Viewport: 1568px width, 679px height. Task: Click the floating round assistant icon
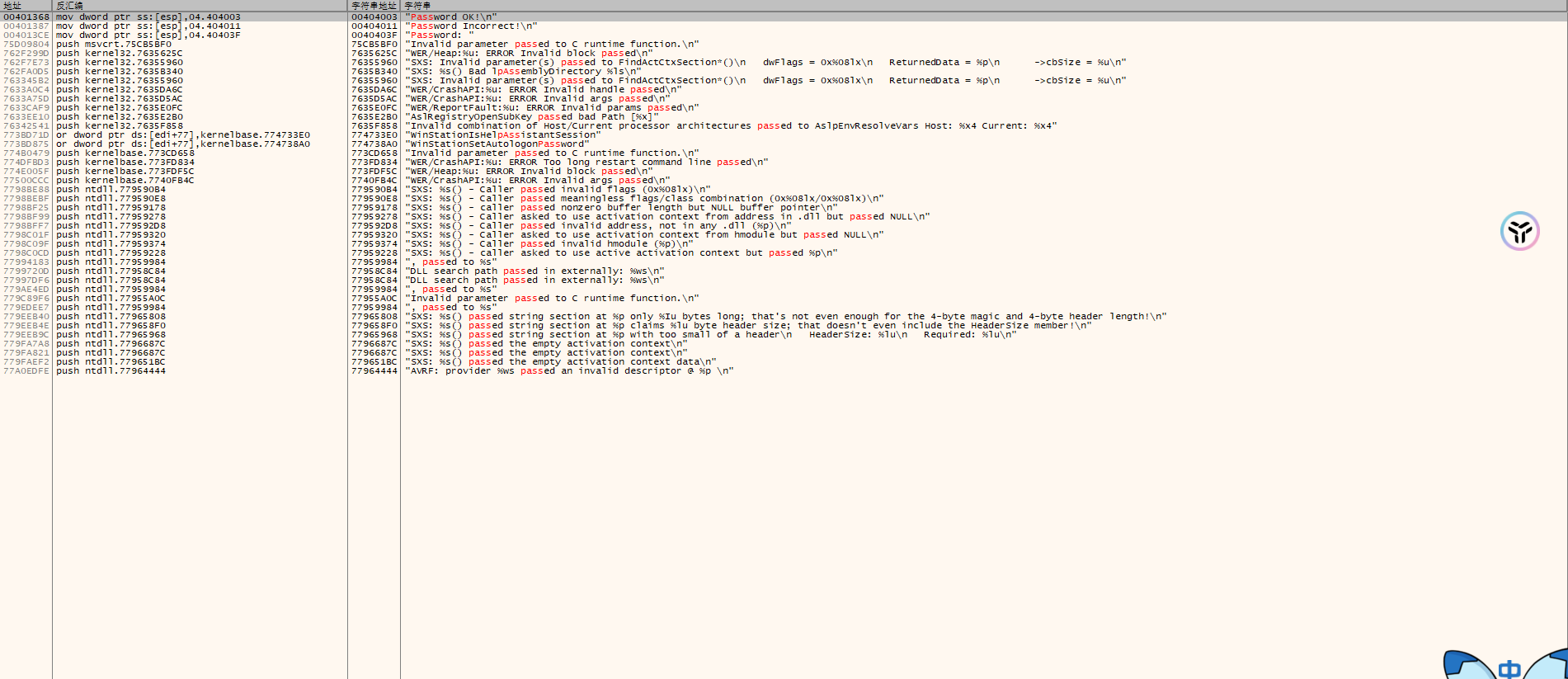(1519, 231)
